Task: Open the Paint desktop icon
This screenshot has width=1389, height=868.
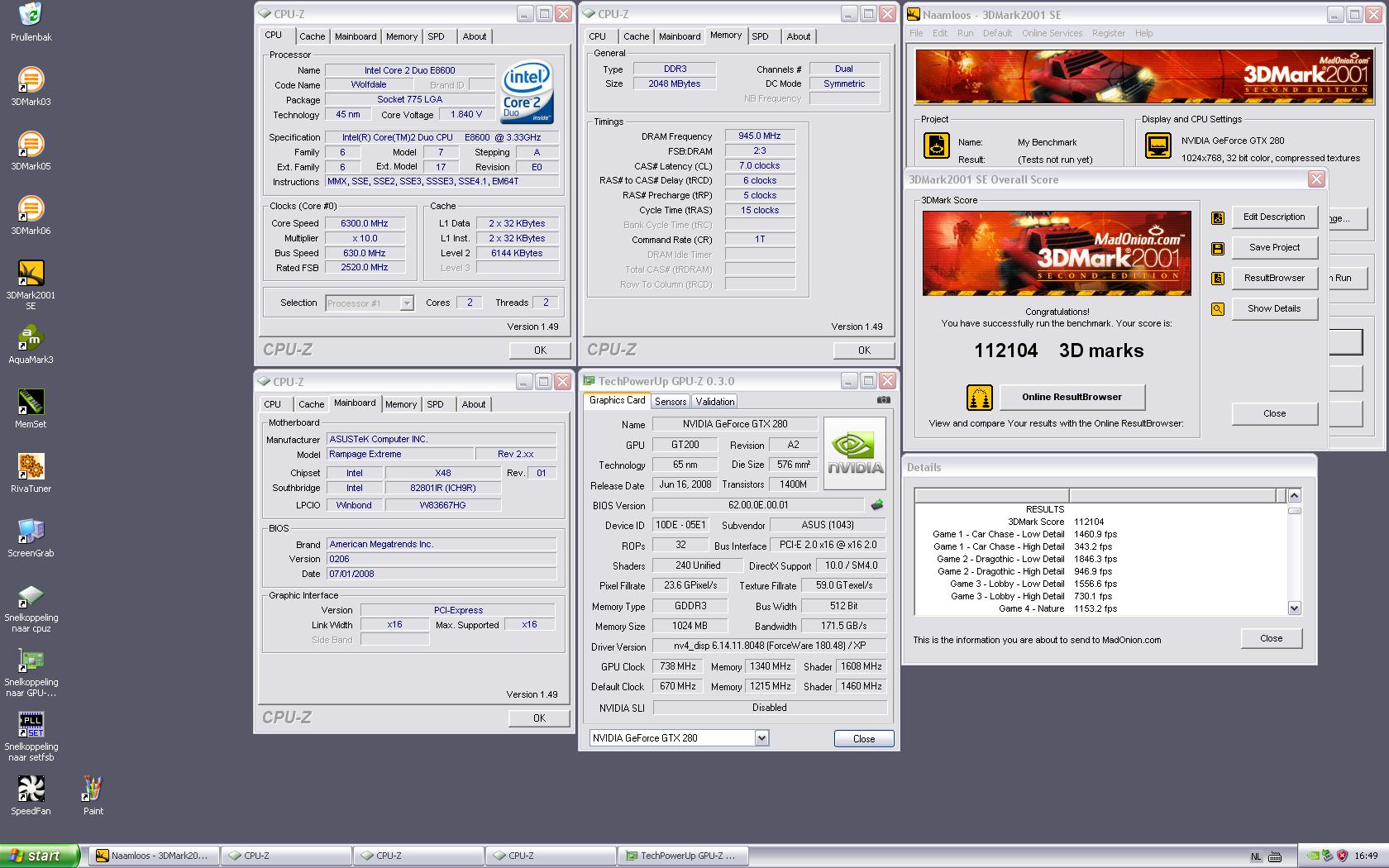Action: tap(93, 789)
